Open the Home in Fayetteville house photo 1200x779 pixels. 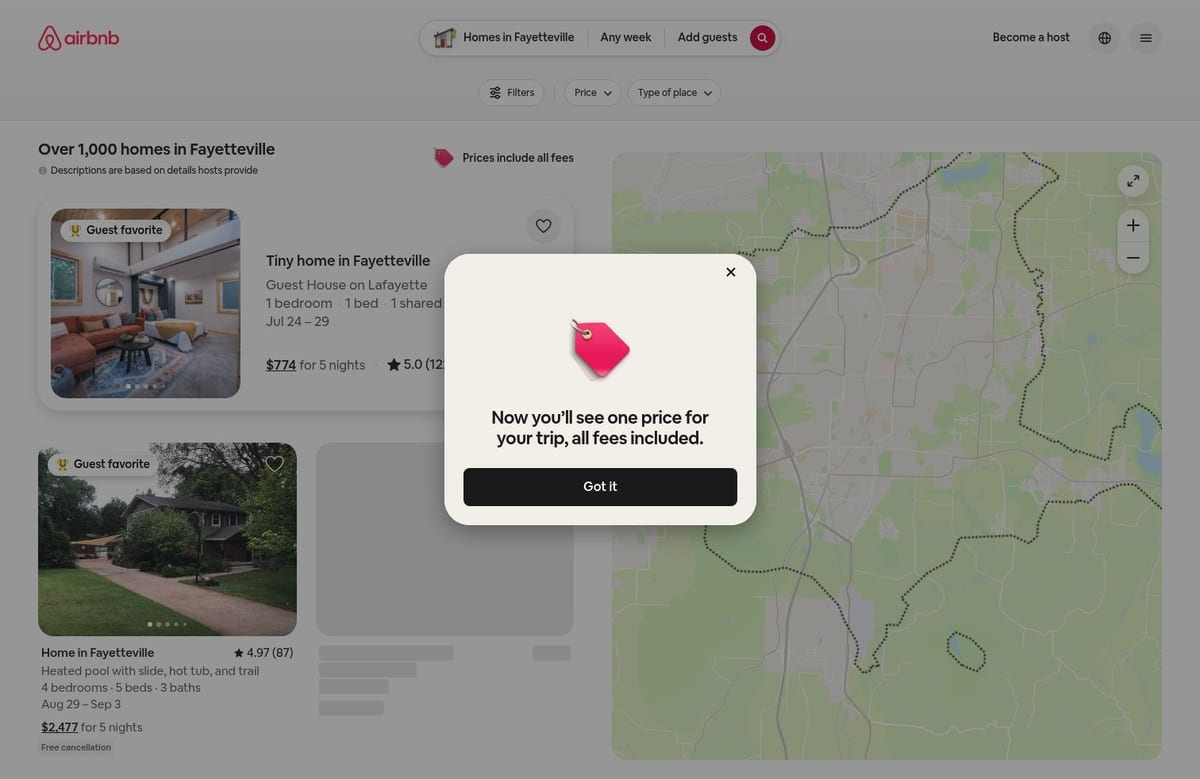click(167, 539)
